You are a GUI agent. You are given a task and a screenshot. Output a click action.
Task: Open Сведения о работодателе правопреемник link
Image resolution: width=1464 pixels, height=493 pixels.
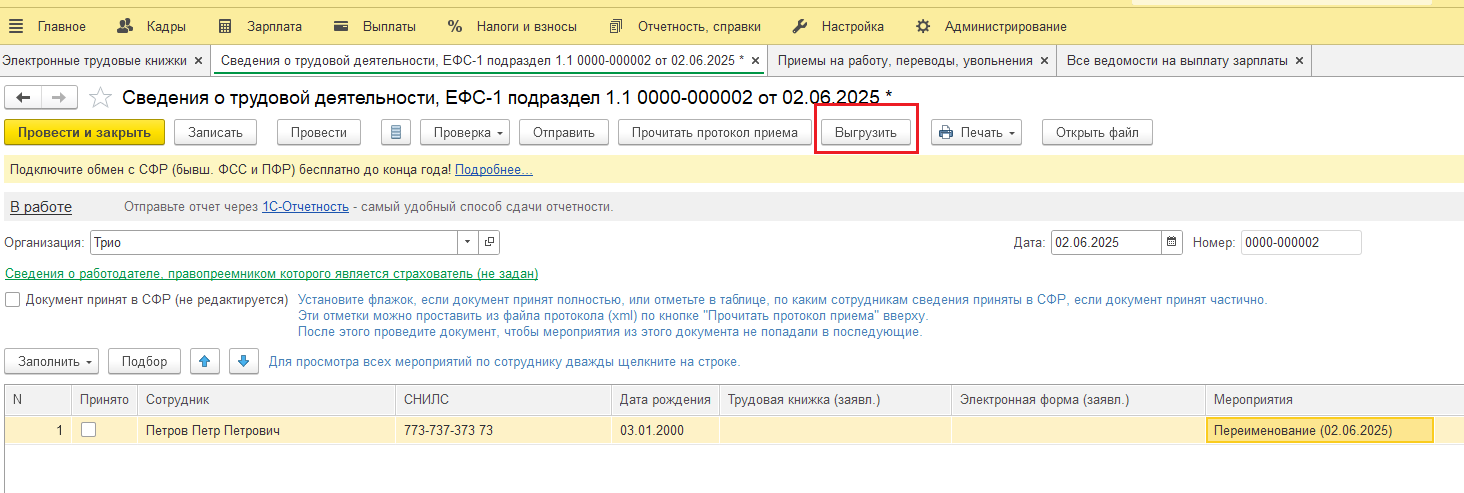click(271, 273)
